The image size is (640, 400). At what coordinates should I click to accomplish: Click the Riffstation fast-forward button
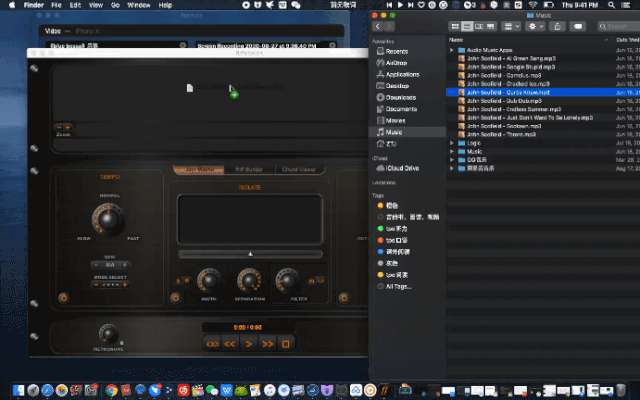(267, 344)
